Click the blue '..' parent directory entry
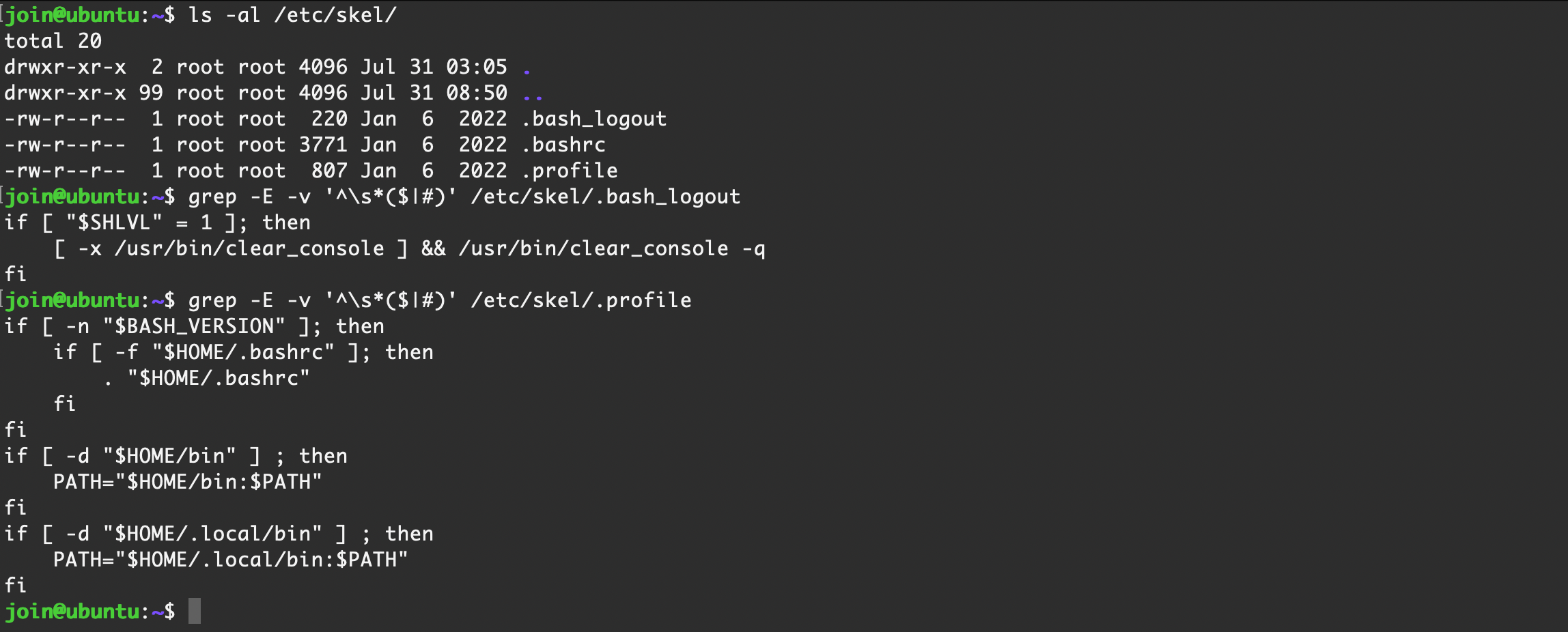Viewport: 1568px width, 632px height. point(533,94)
